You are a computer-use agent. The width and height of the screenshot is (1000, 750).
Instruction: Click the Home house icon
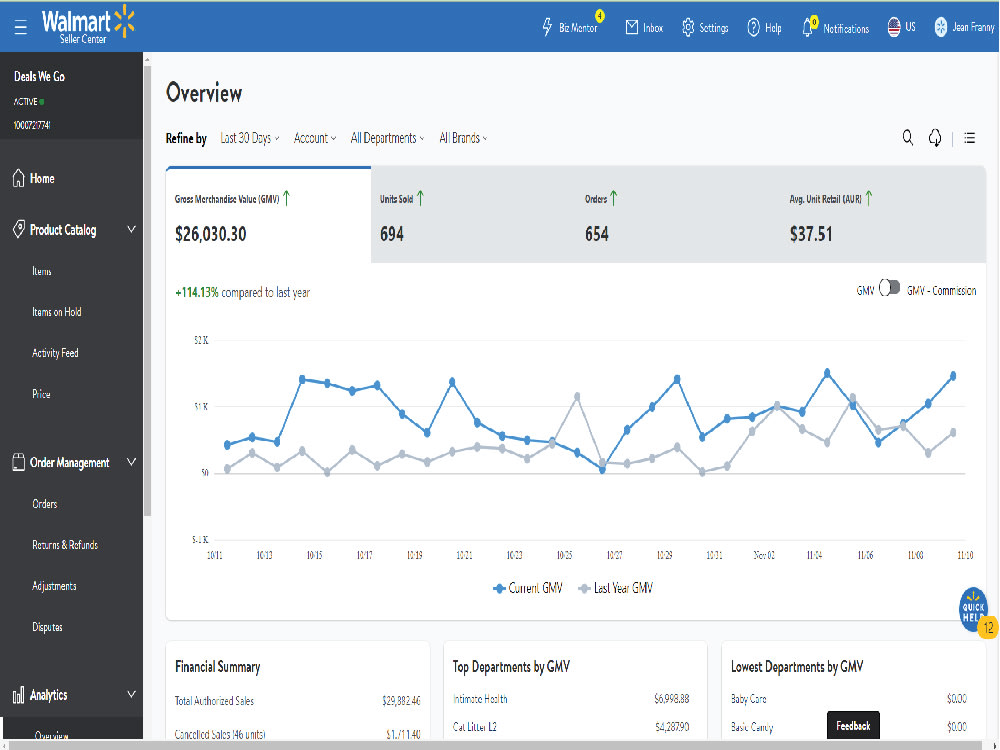(18, 178)
